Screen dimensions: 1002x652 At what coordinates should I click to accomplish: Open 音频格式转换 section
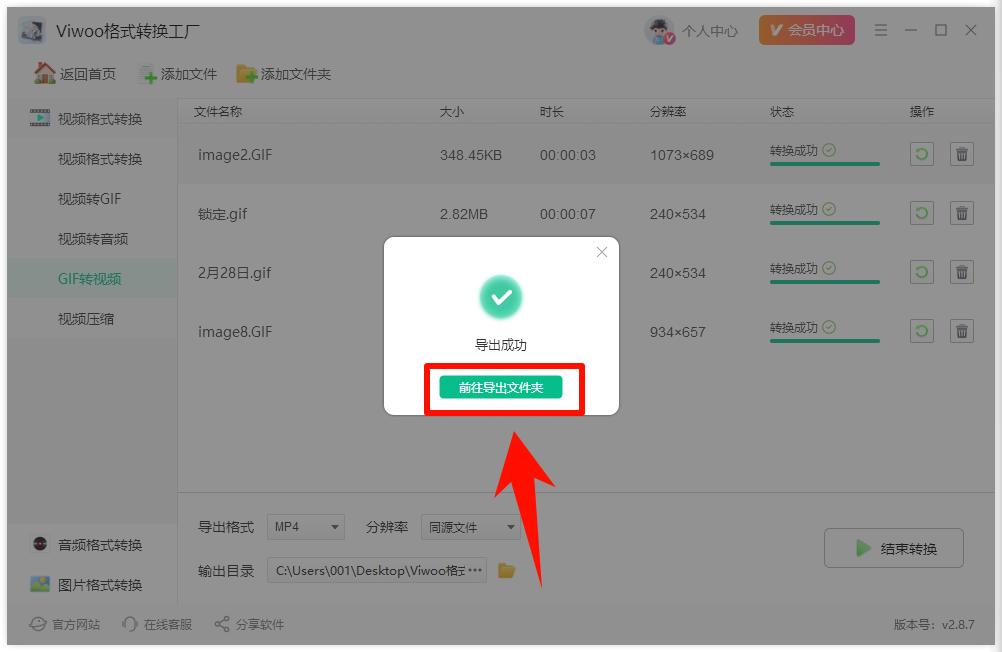(87, 545)
